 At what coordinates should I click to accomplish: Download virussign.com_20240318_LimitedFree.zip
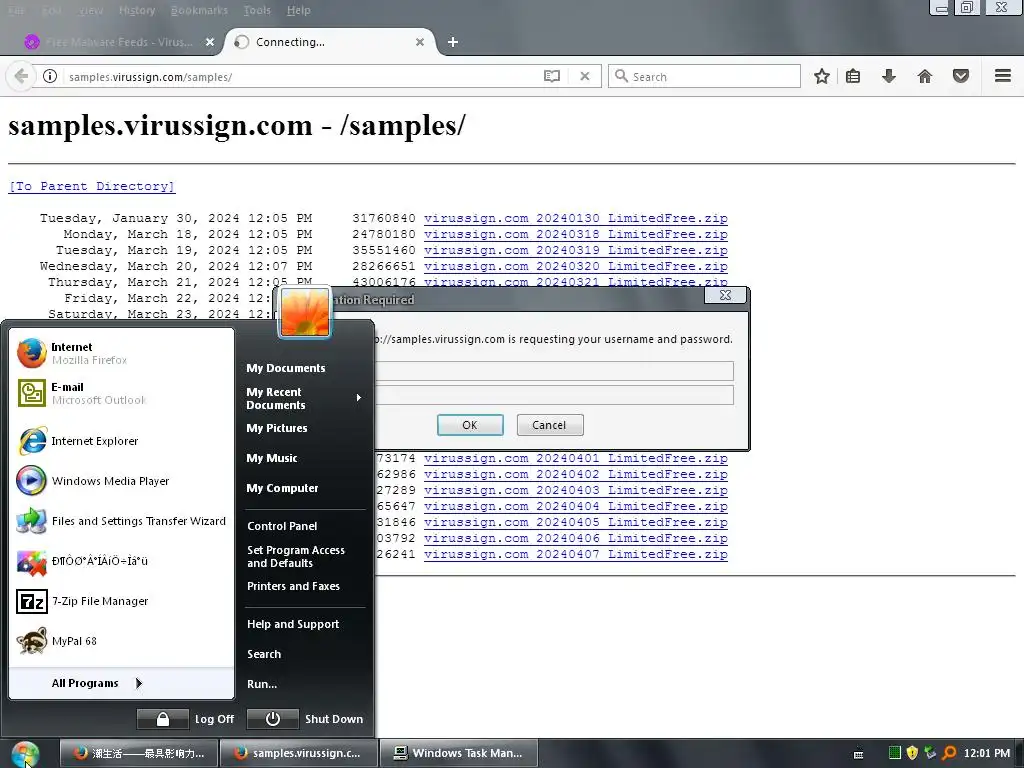coord(575,234)
